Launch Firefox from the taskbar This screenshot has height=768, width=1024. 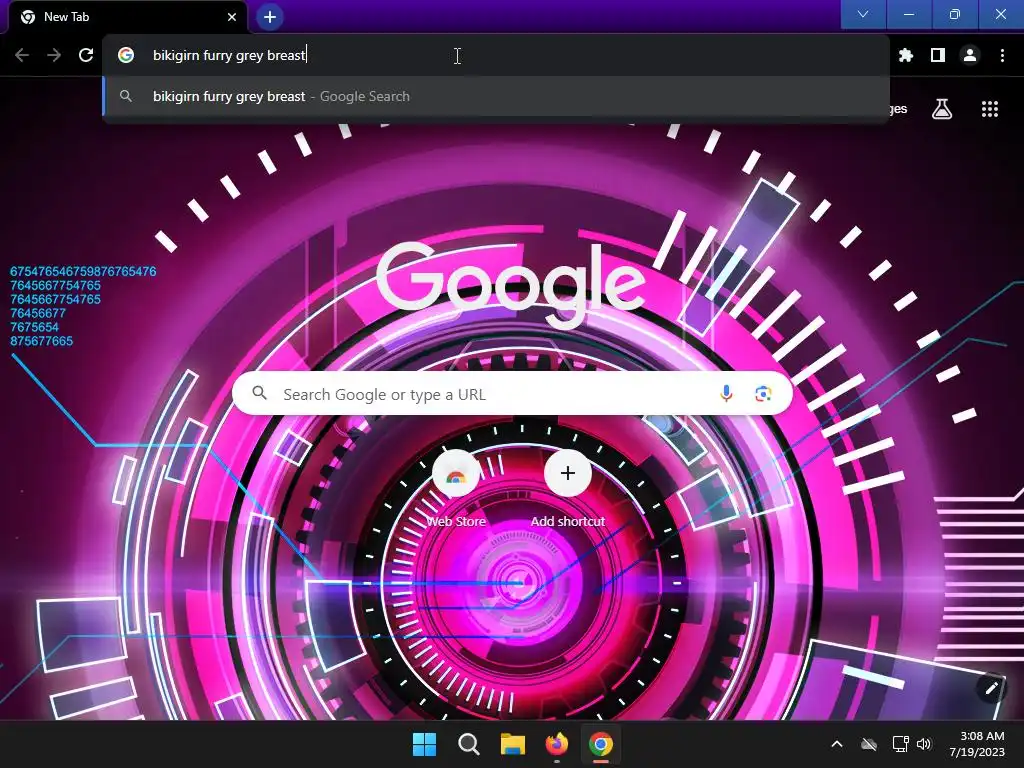click(x=556, y=744)
